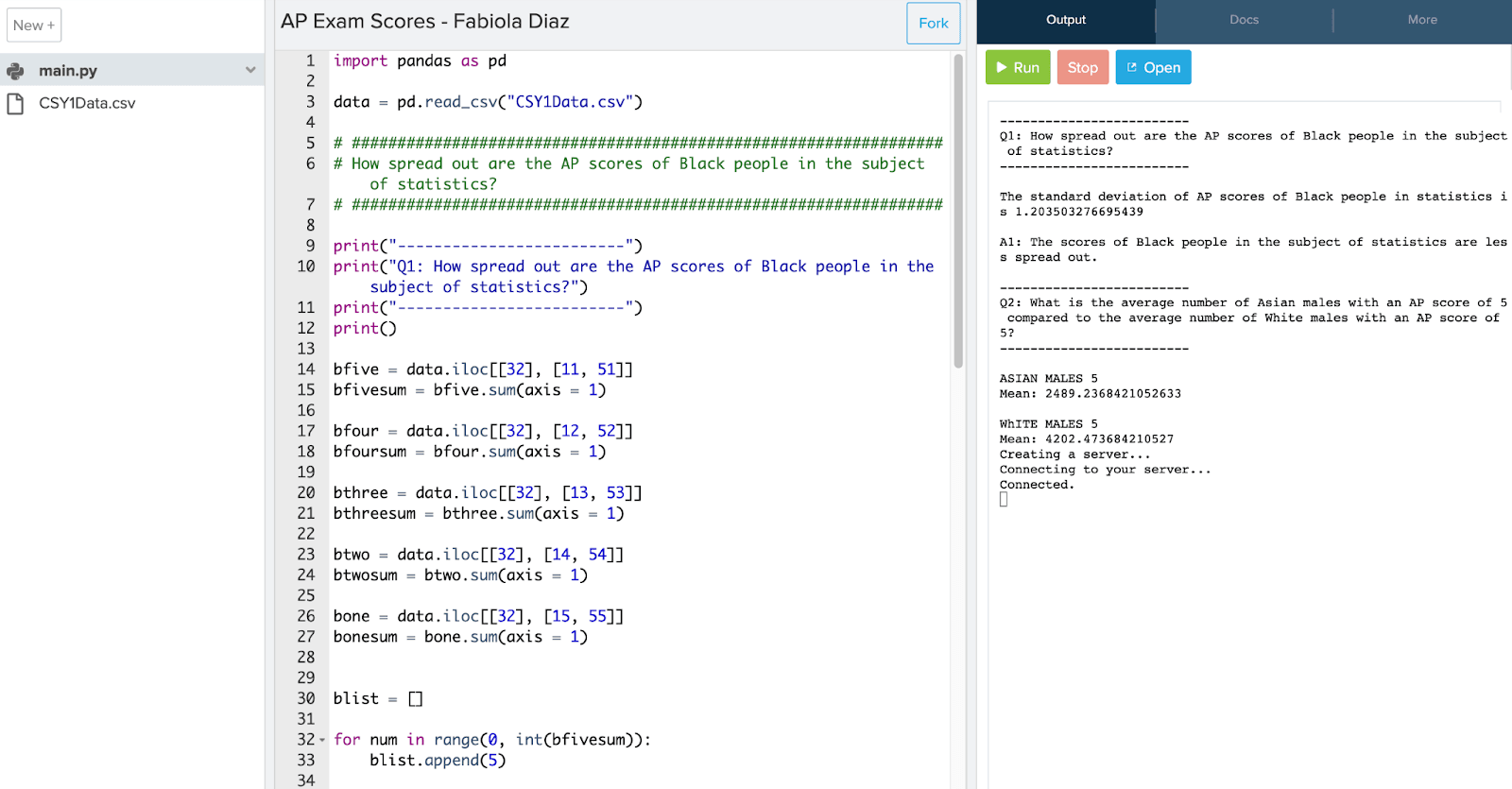
Task: Place cursor on the import pandas line
Action: (420, 61)
